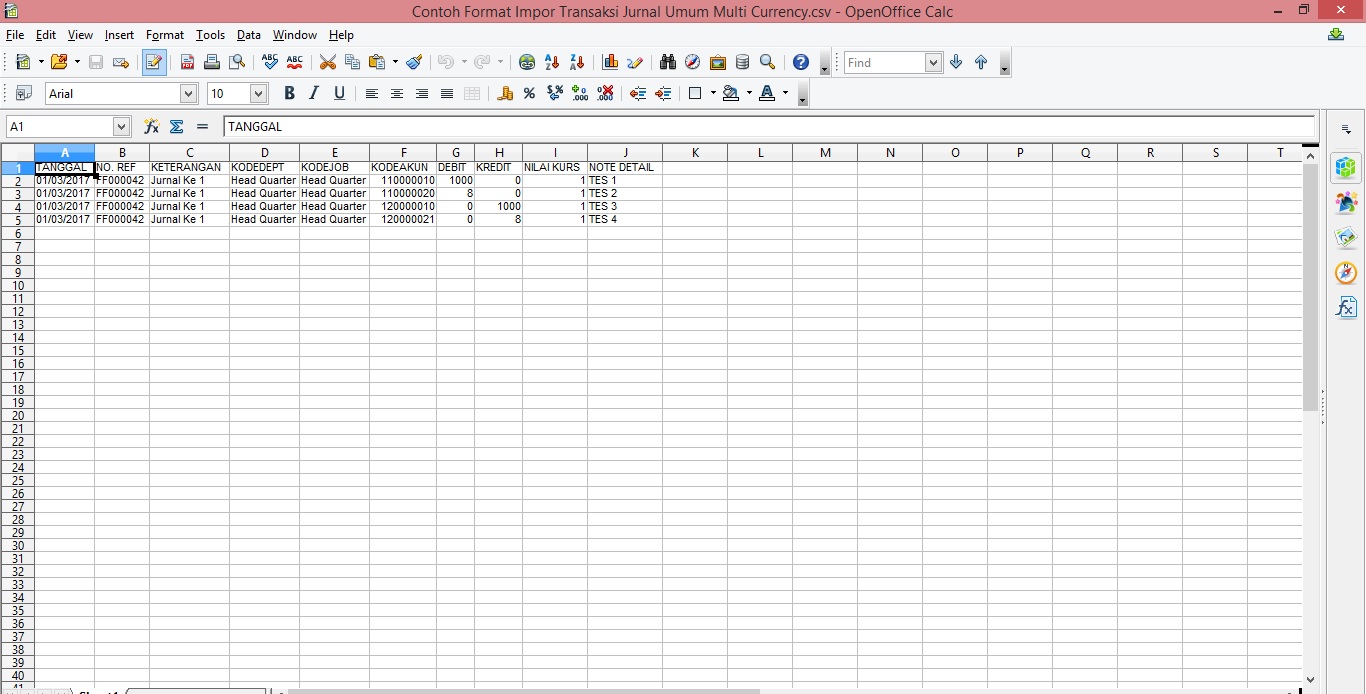Open the Function Wizard

coord(152,127)
